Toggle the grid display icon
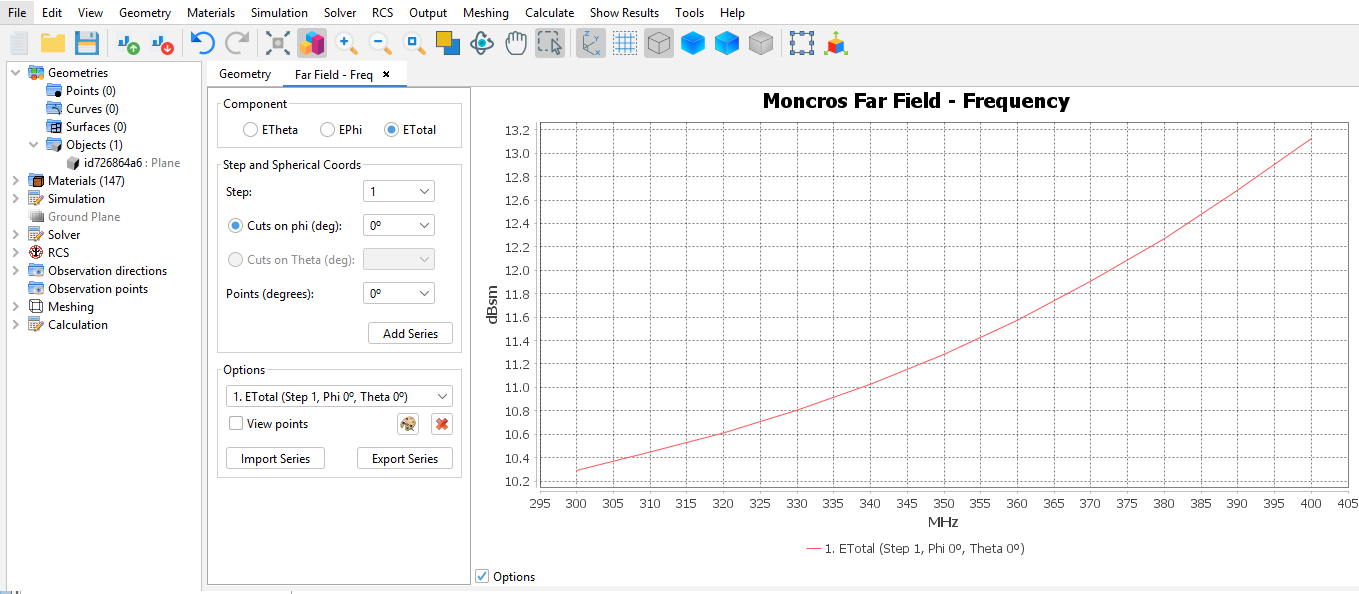Image resolution: width=1359 pixels, height=594 pixels. 625,43
